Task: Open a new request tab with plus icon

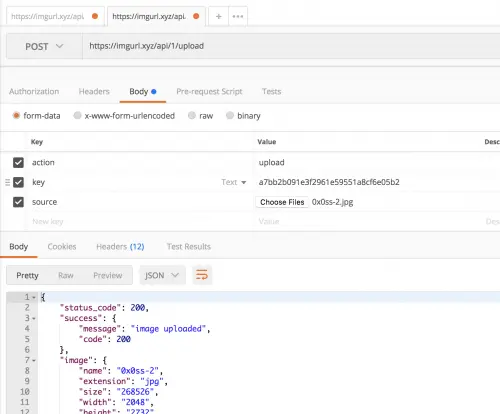Action: pyautogui.click(x=218, y=16)
